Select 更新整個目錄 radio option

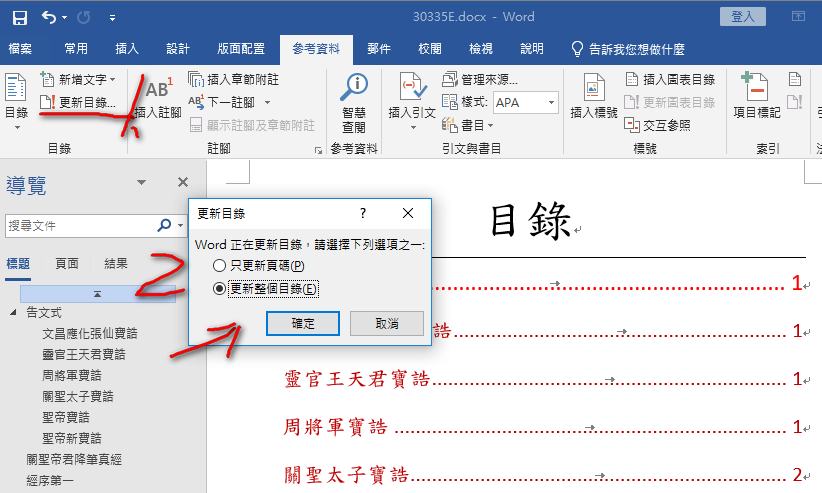tap(220, 288)
